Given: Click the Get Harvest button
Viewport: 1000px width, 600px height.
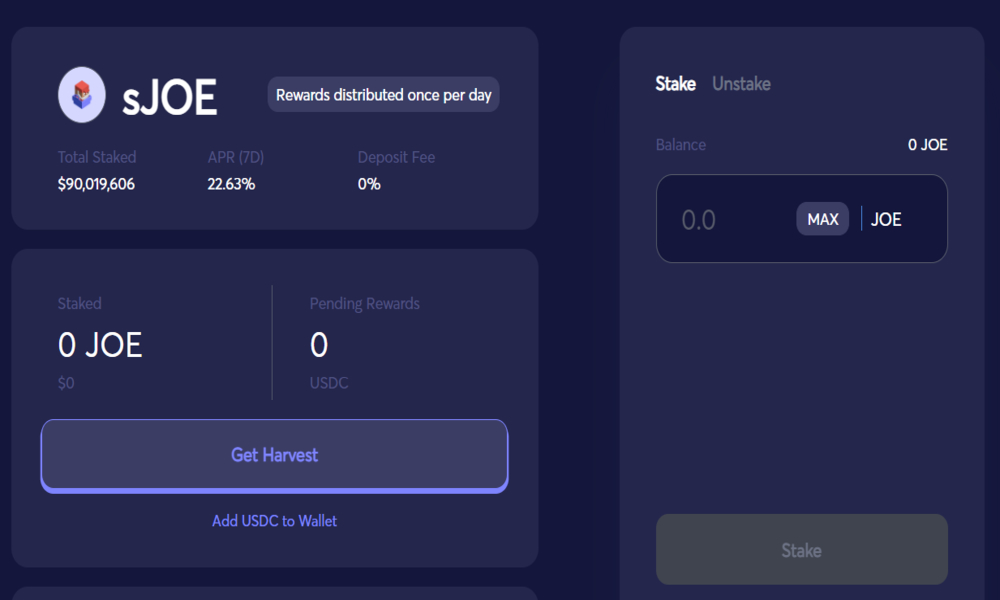Looking at the screenshot, I should coord(274,455).
